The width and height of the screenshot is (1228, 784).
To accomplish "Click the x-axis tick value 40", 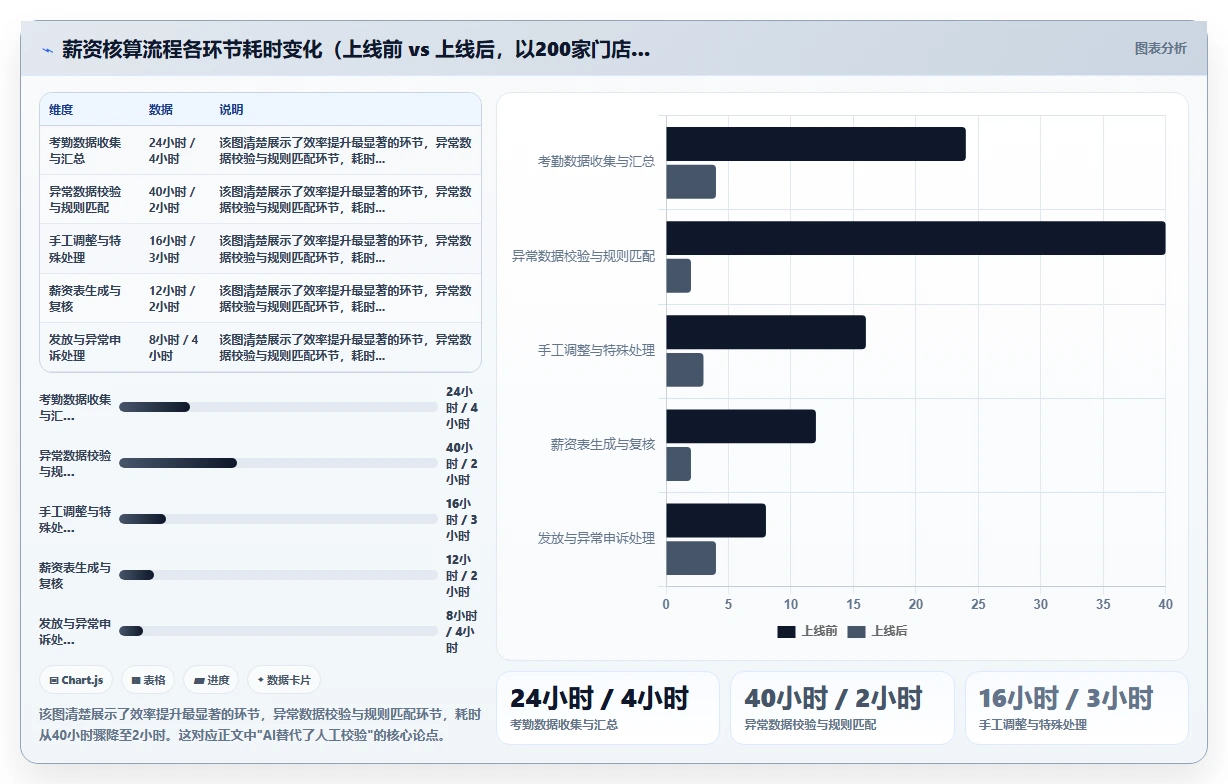I will 1165,604.
